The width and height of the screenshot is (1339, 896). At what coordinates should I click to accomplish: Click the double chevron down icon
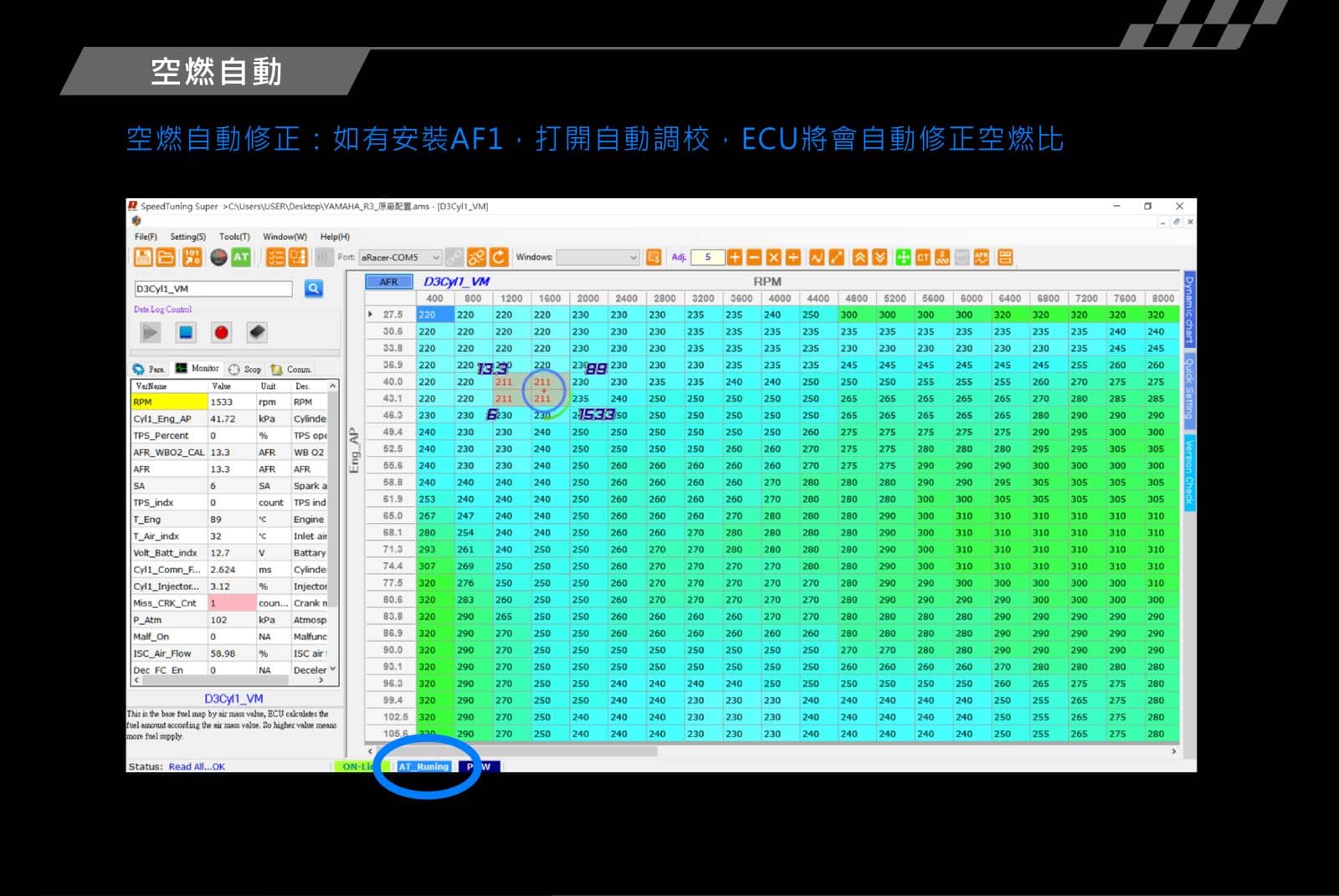click(880, 258)
